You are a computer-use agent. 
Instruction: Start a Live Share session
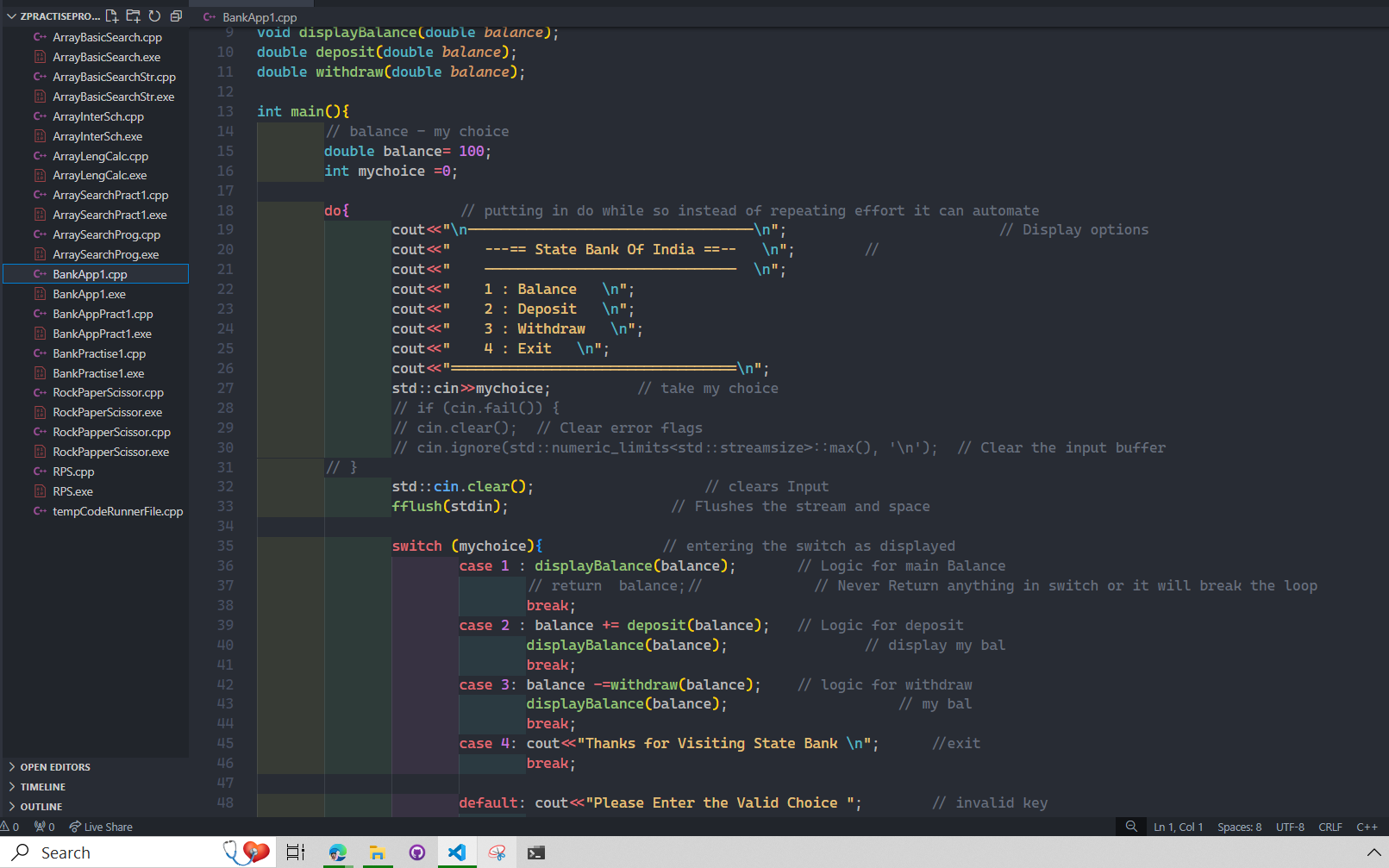[101, 827]
